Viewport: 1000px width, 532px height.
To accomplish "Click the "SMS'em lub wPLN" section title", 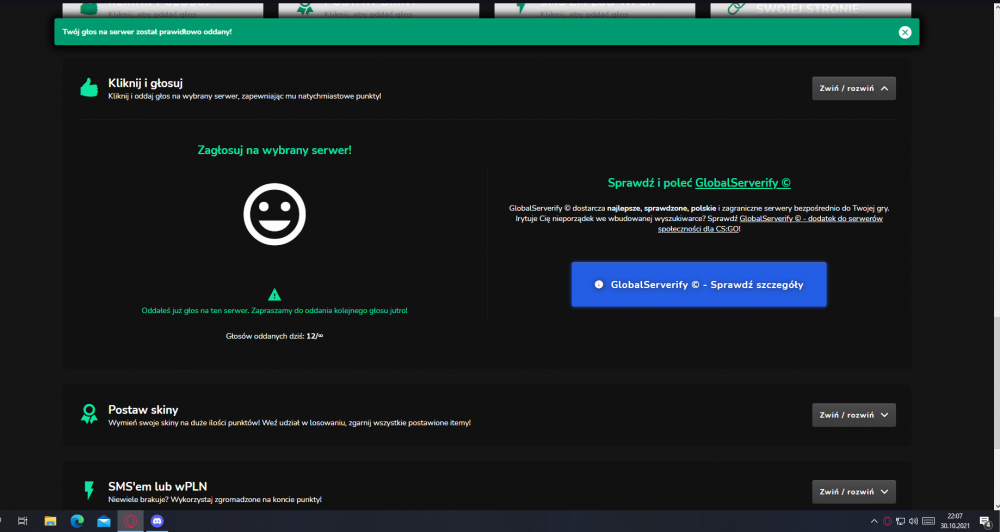I will [x=158, y=486].
